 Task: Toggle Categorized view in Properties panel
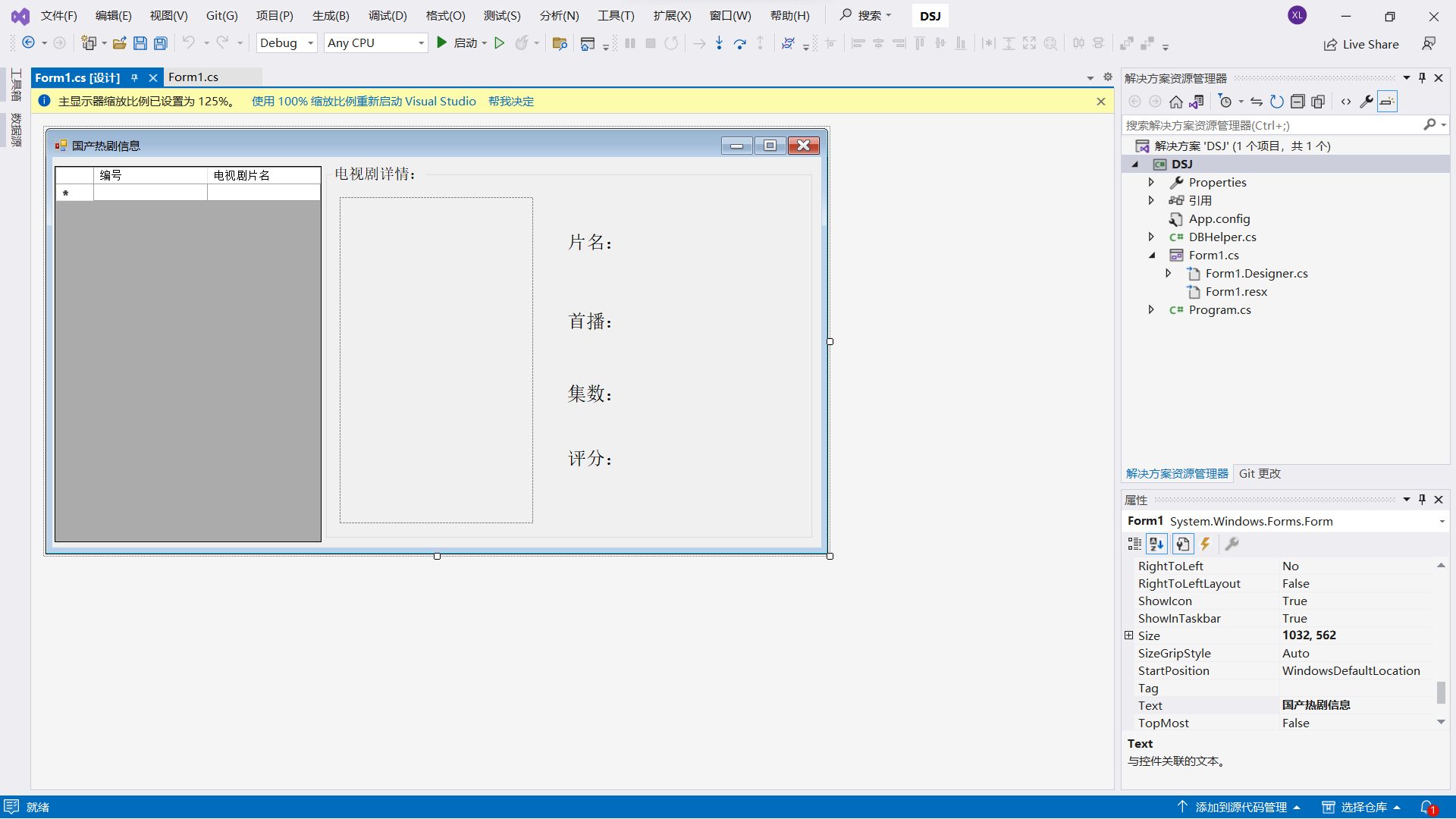point(1134,544)
